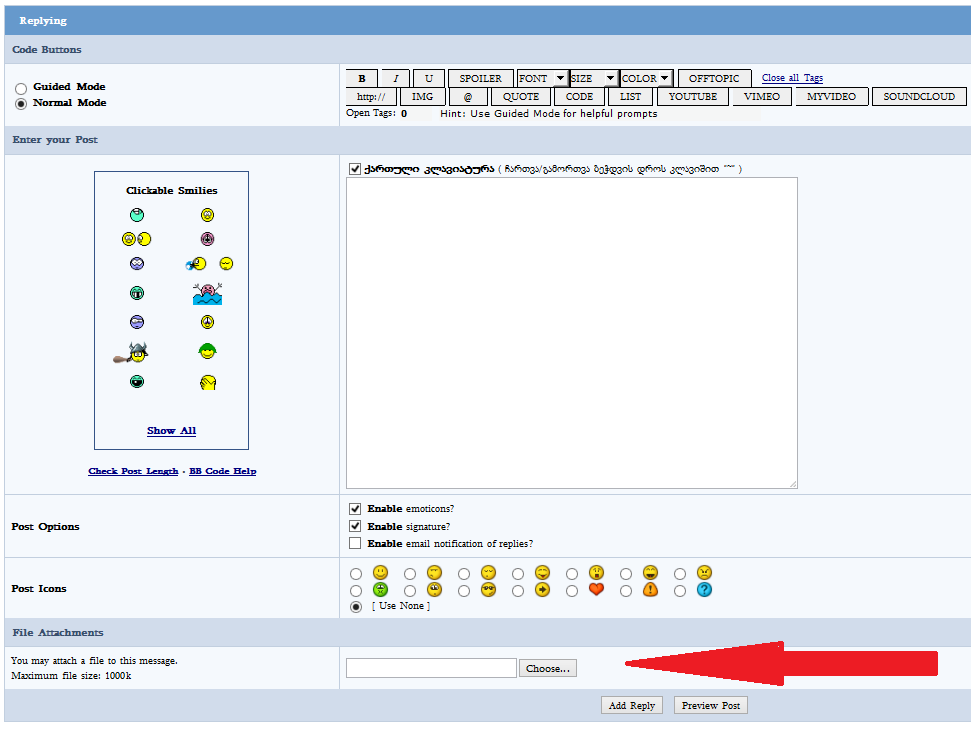Open the SIZE dropdown

tap(593, 78)
